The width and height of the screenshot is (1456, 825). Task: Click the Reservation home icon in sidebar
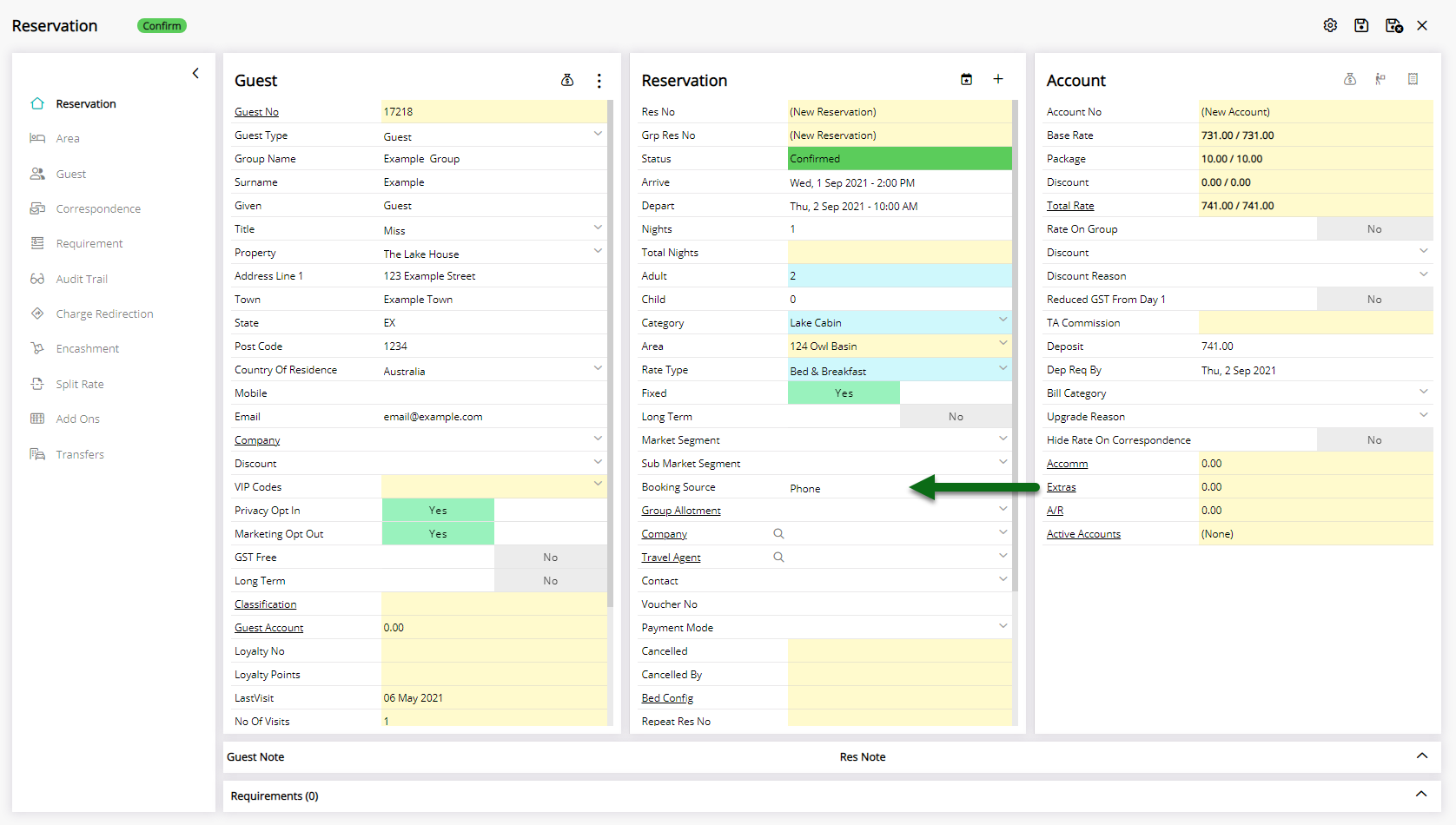click(37, 103)
